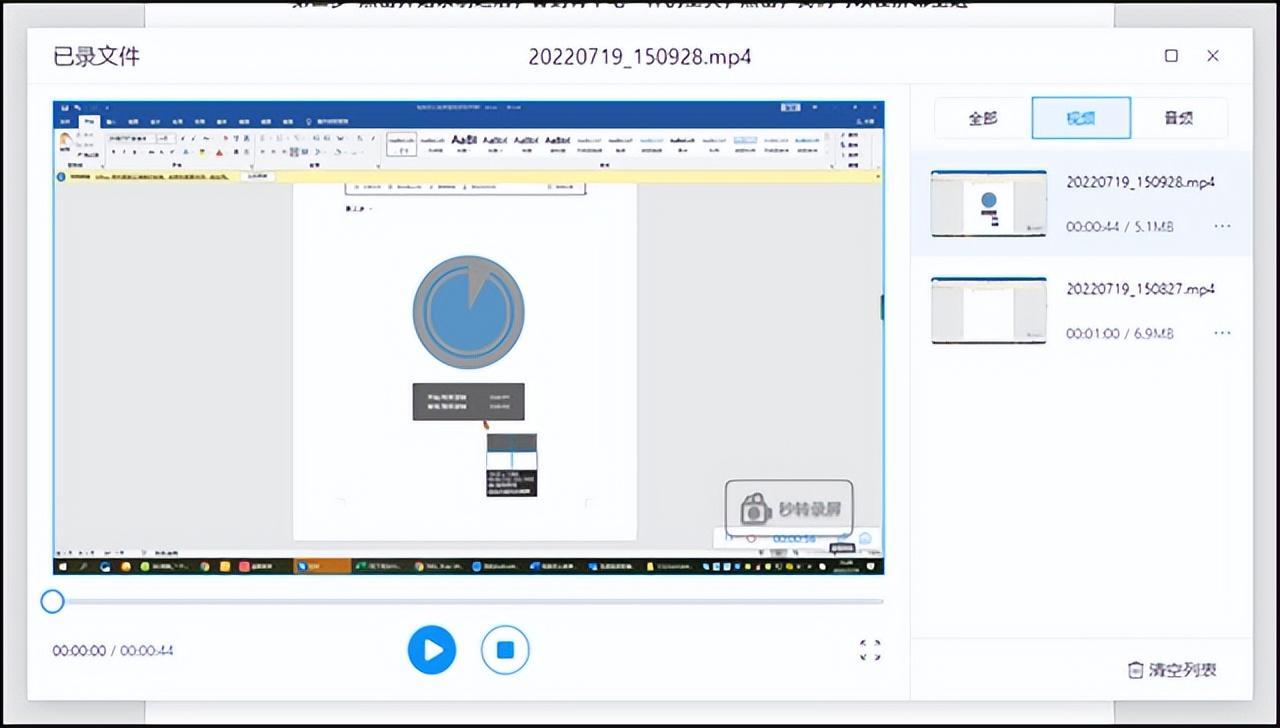The width and height of the screenshot is (1280, 728).
Task: Play the recorded video
Action: 432,650
